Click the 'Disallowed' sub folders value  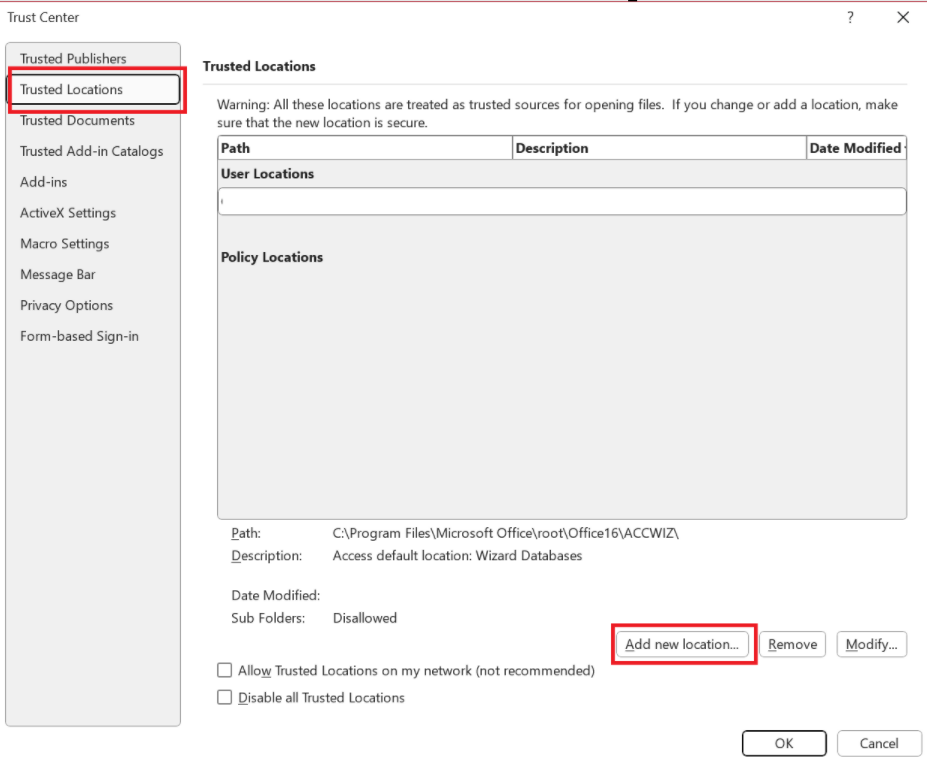point(365,617)
